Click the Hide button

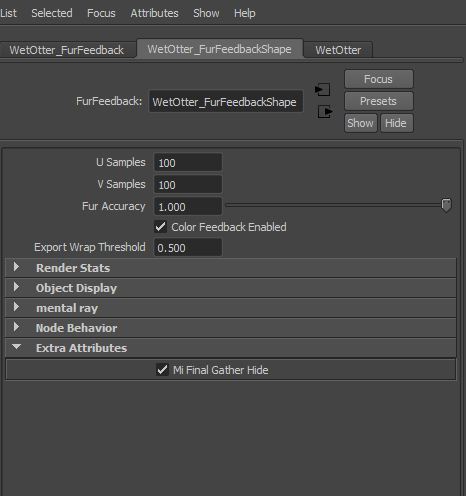pyautogui.click(x=396, y=123)
